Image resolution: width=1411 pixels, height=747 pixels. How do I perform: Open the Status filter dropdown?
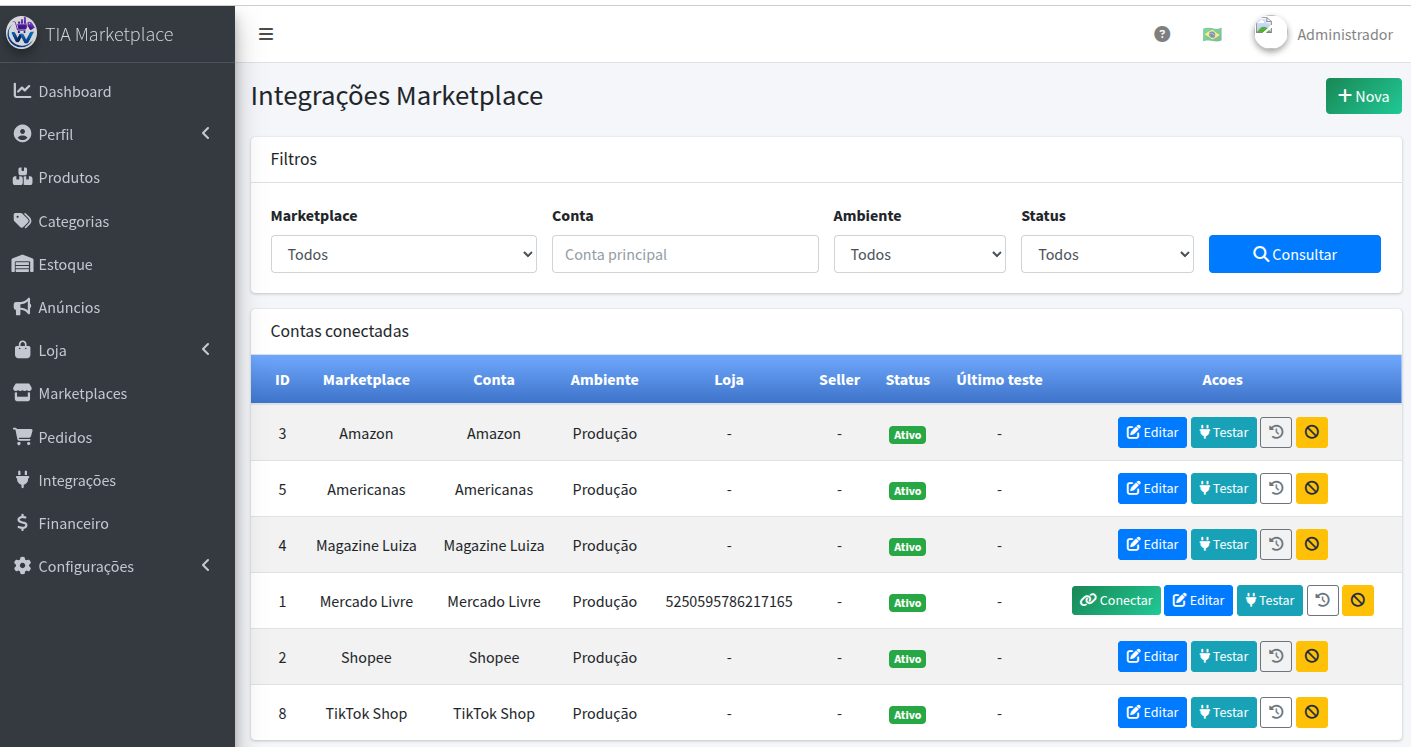click(1107, 254)
